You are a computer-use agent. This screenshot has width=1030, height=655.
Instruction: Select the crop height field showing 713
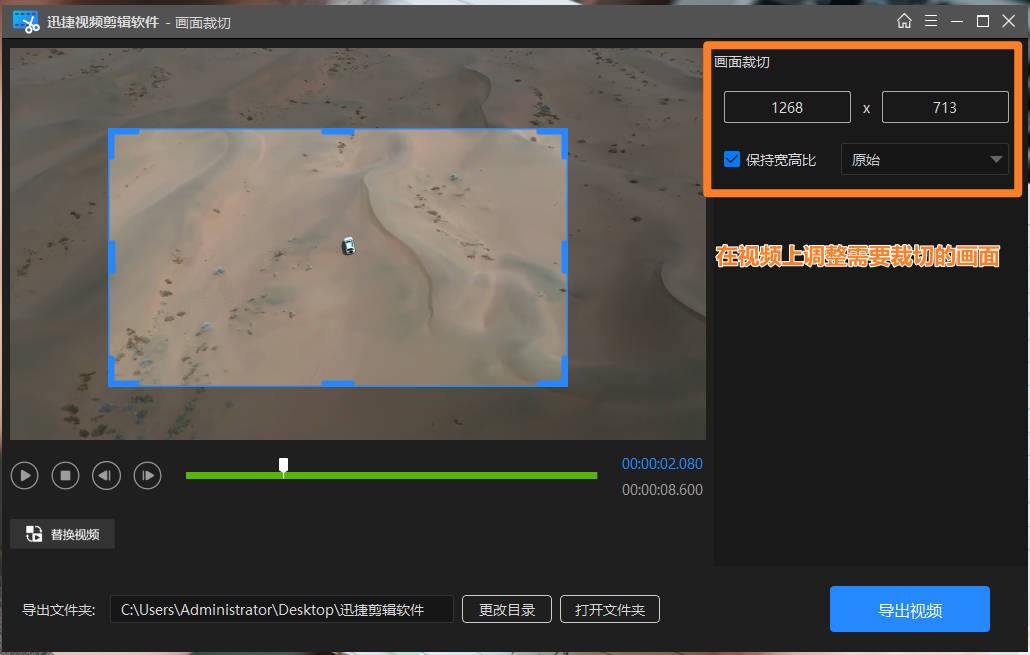(945, 107)
